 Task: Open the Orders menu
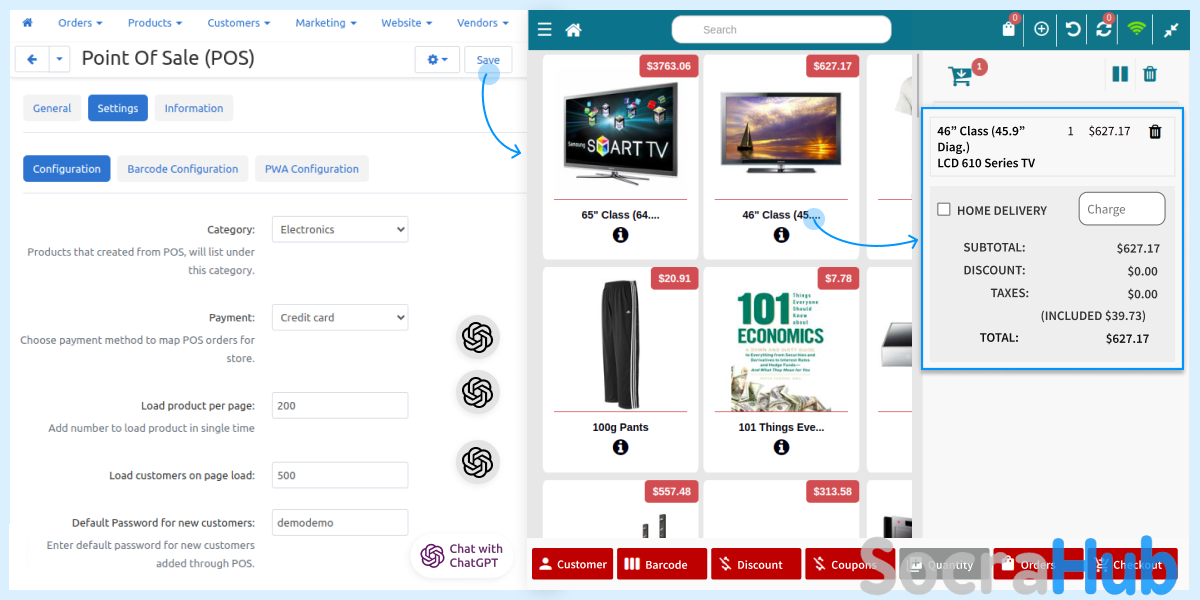80,22
